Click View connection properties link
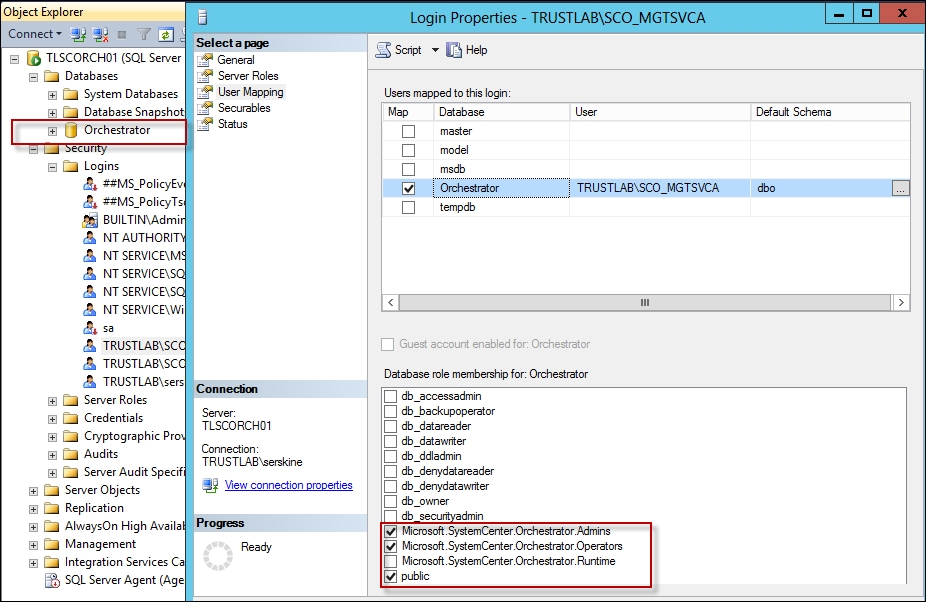926x602 pixels. (x=288, y=485)
